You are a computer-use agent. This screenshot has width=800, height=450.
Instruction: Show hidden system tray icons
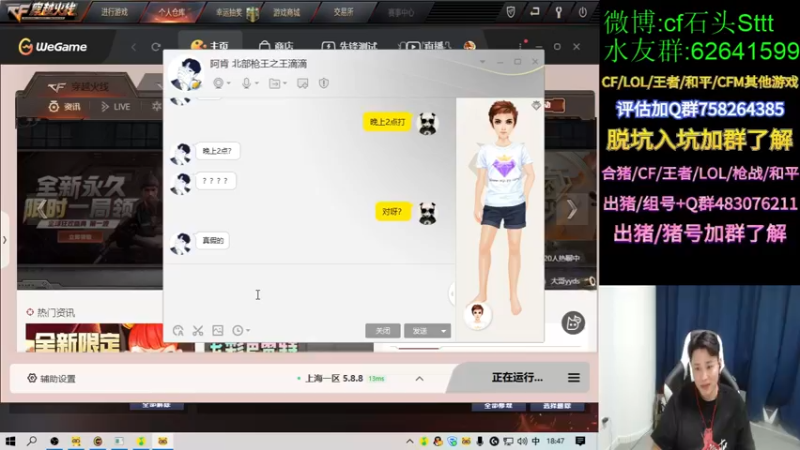409,441
